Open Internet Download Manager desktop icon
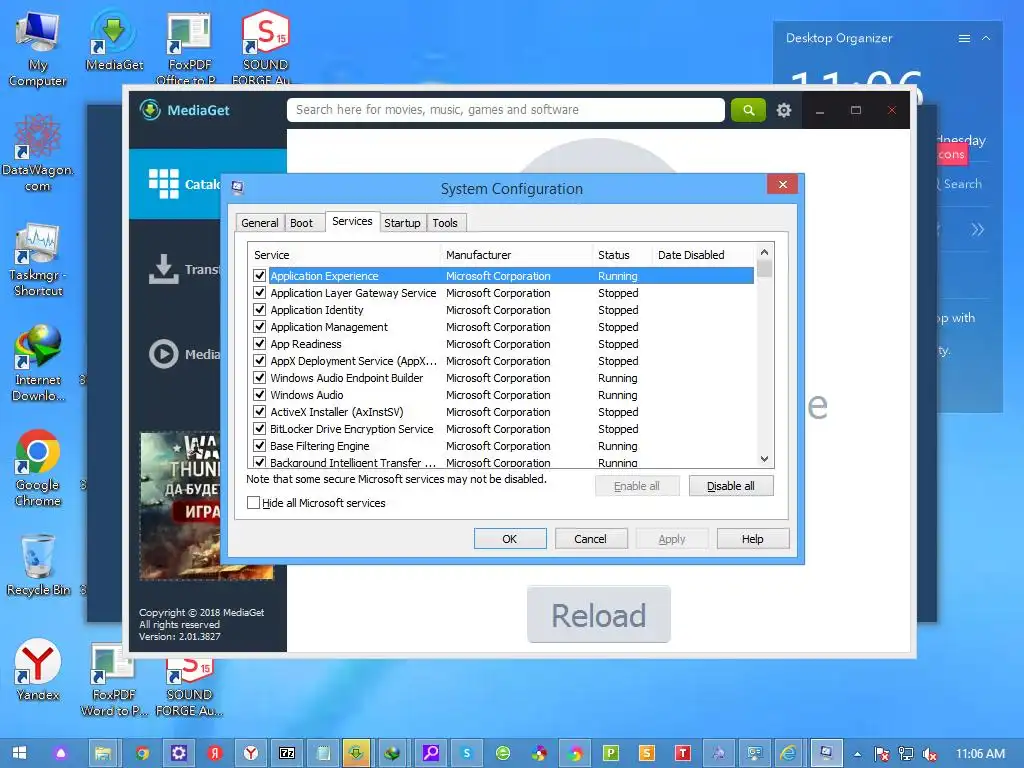The width and height of the screenshot is (1024, 768). click(x=37, y=364)
